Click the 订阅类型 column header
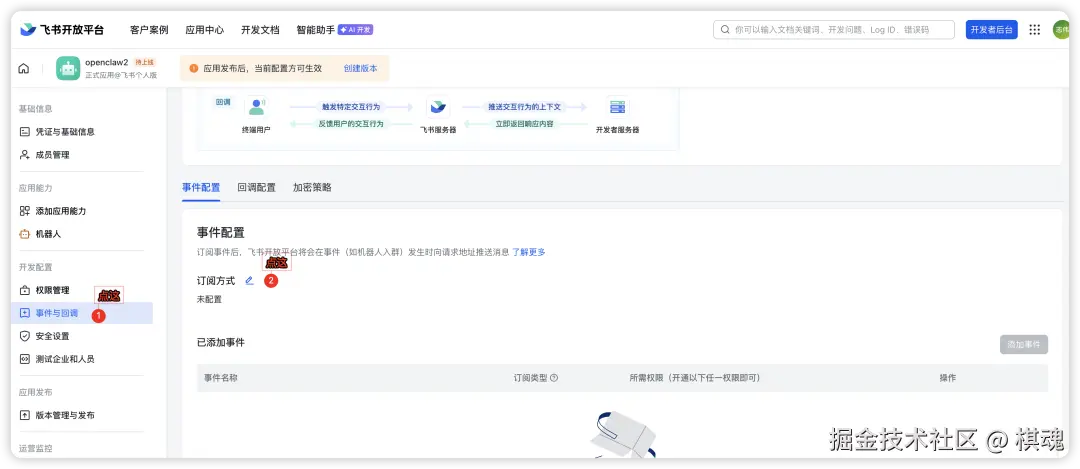The image size is (1080, 469). pyautogui.click(x=530, y=378)
